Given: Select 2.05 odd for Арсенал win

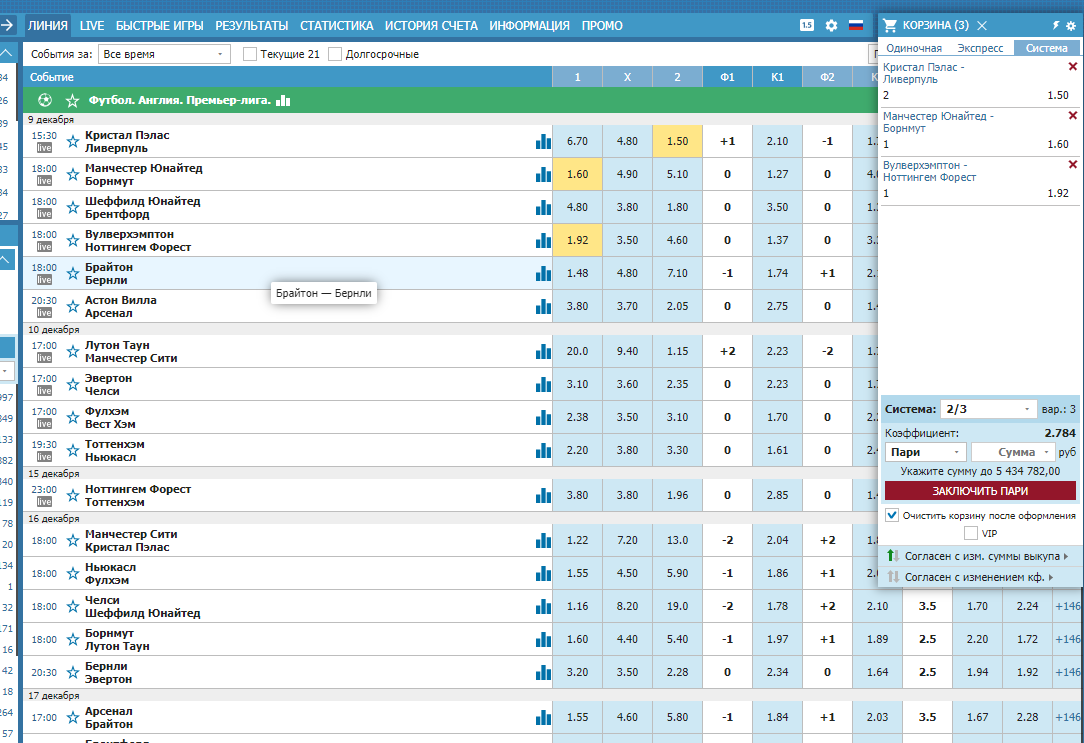Looking at the screenshot, I should click(x=678, y=306).
